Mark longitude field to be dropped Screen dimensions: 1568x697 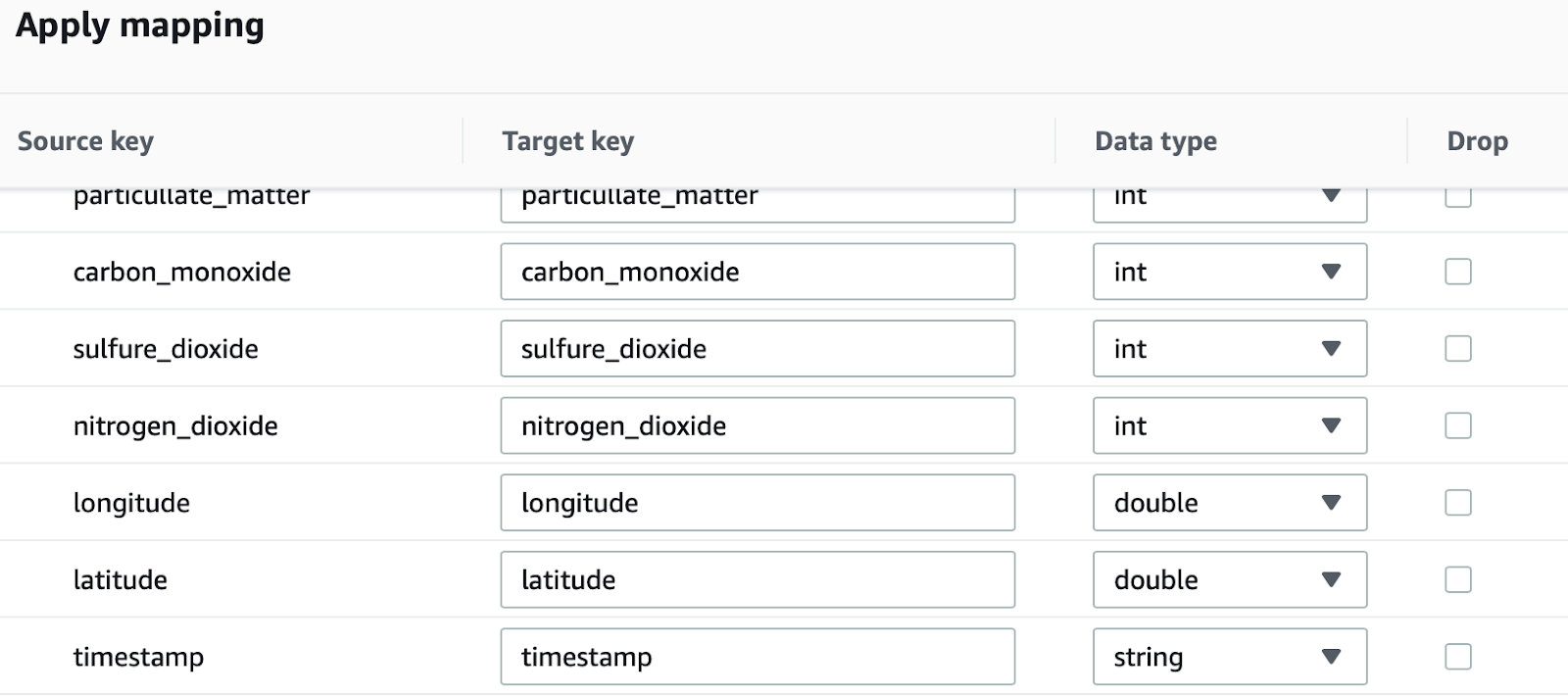tap(1458, 503)
